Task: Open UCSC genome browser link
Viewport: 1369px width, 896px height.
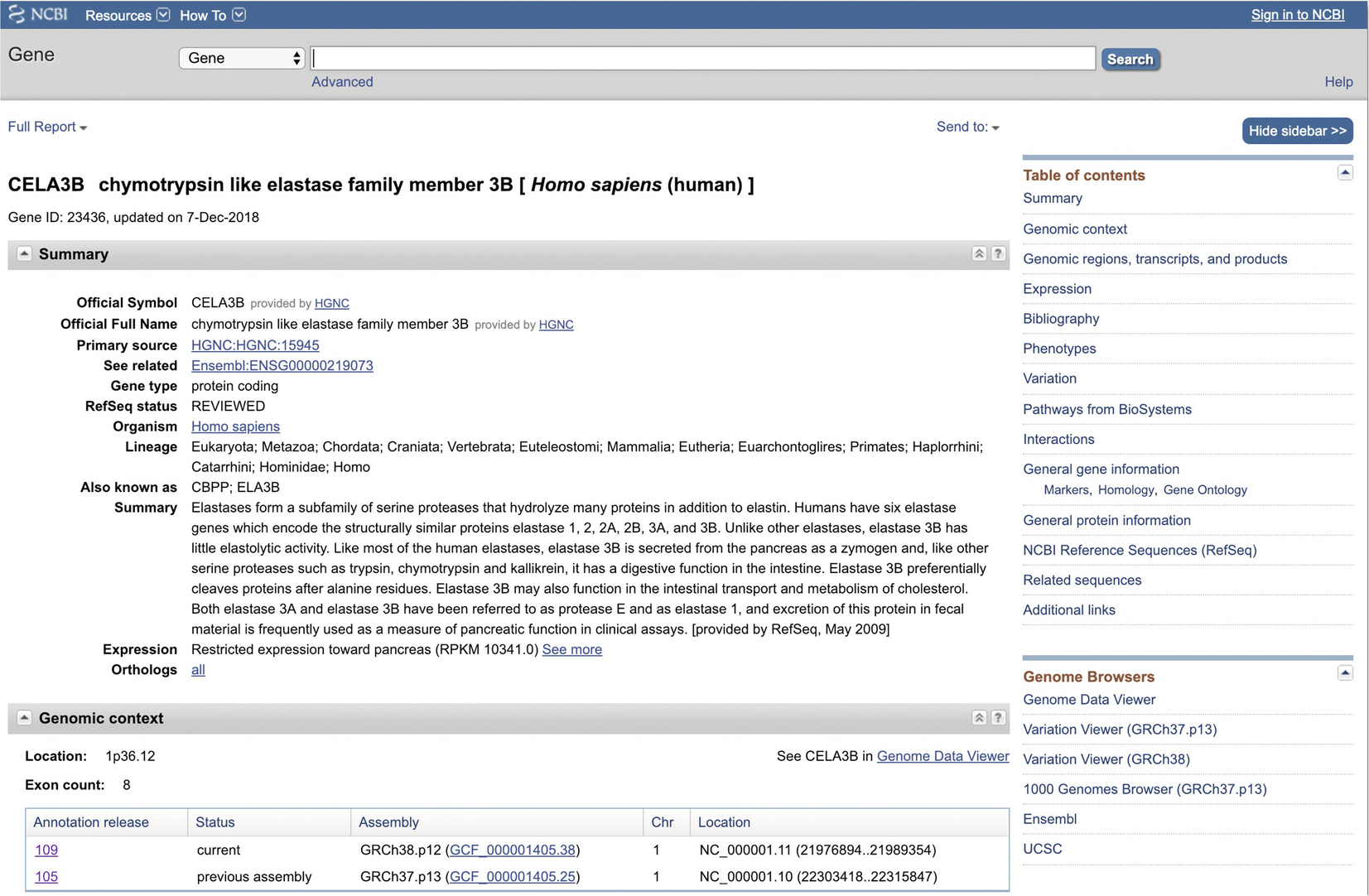Action: (x=1042, y=848)
